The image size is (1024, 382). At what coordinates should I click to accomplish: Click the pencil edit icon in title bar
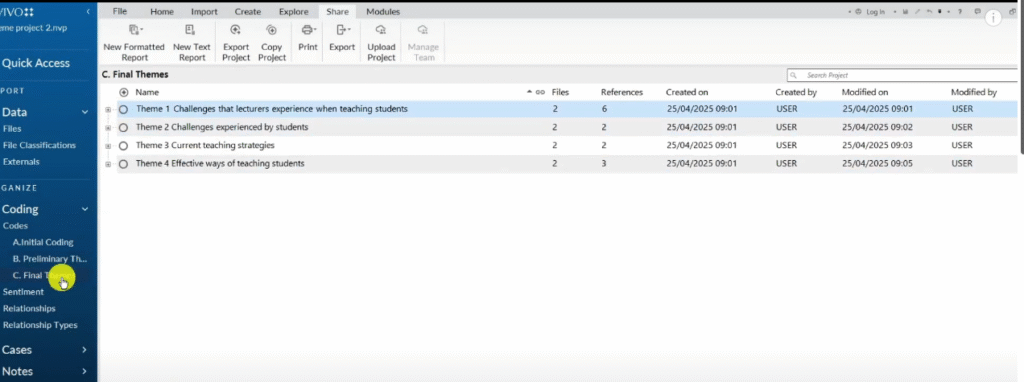[x=918, y=12]
